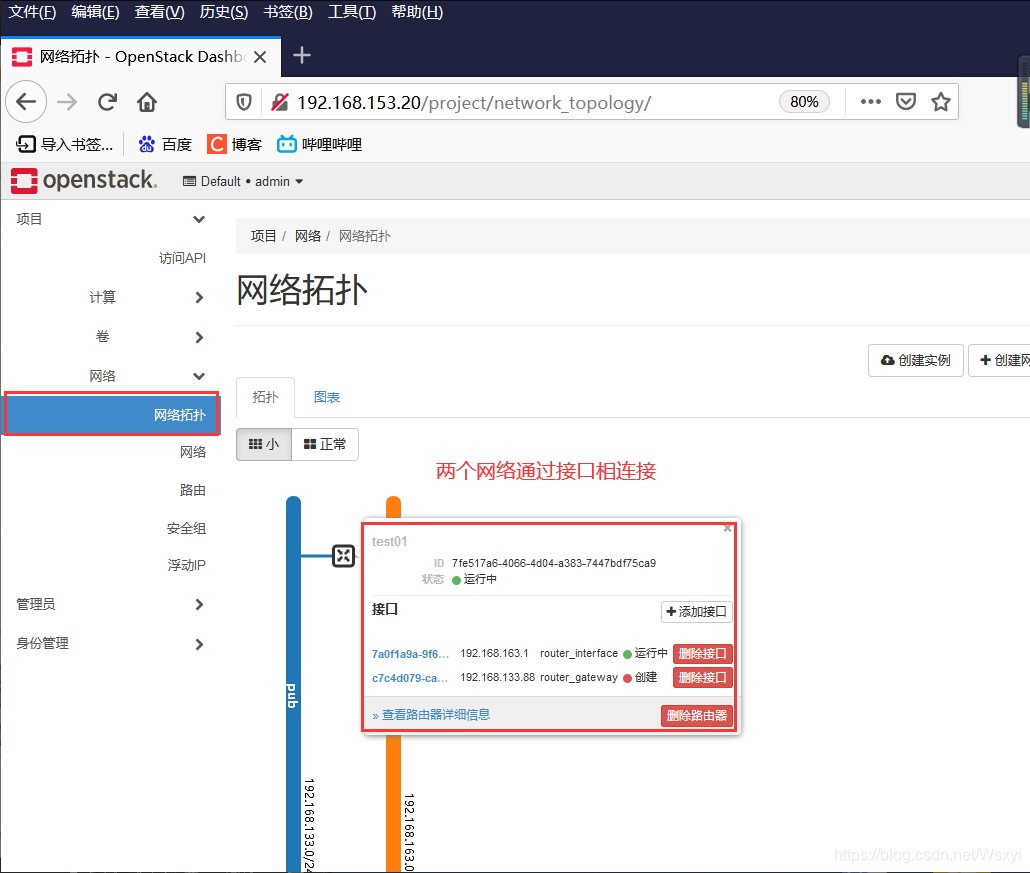1030x873 pixels.
Task: Select 网络拓扑 in the sidebar
Action: (x=112, y=414)
